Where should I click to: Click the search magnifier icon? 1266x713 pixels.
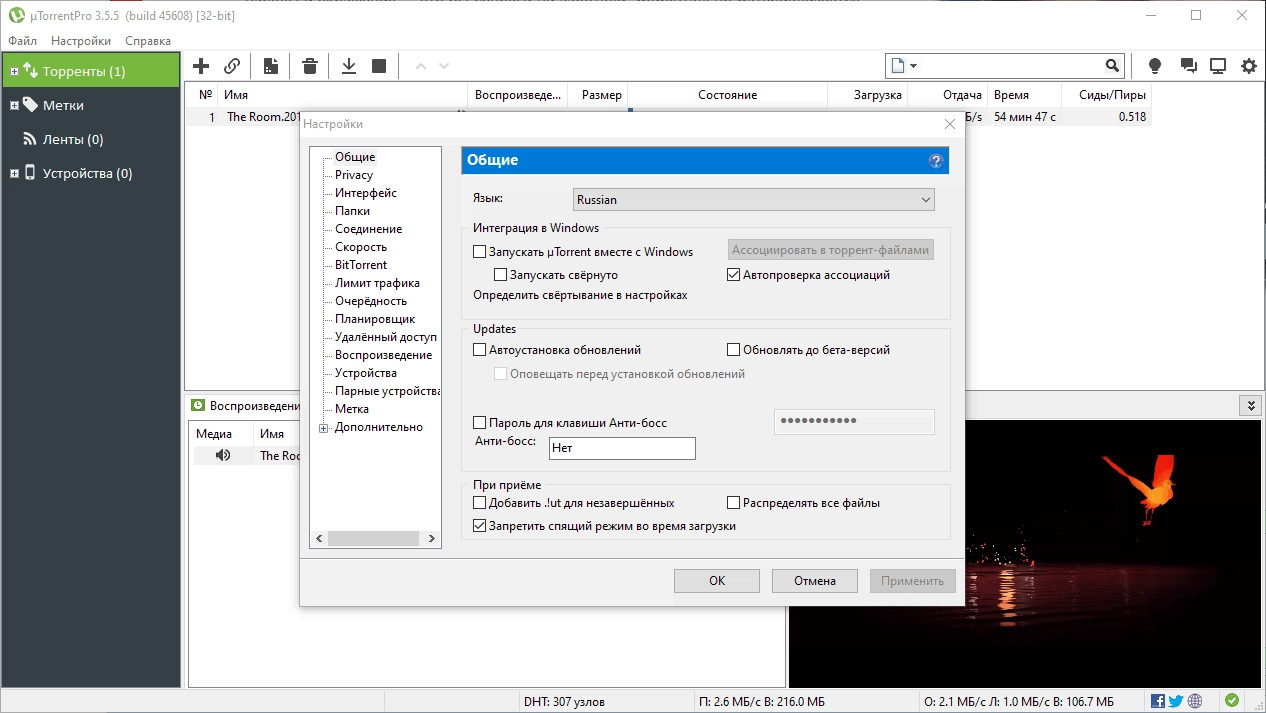(1113, 66)
